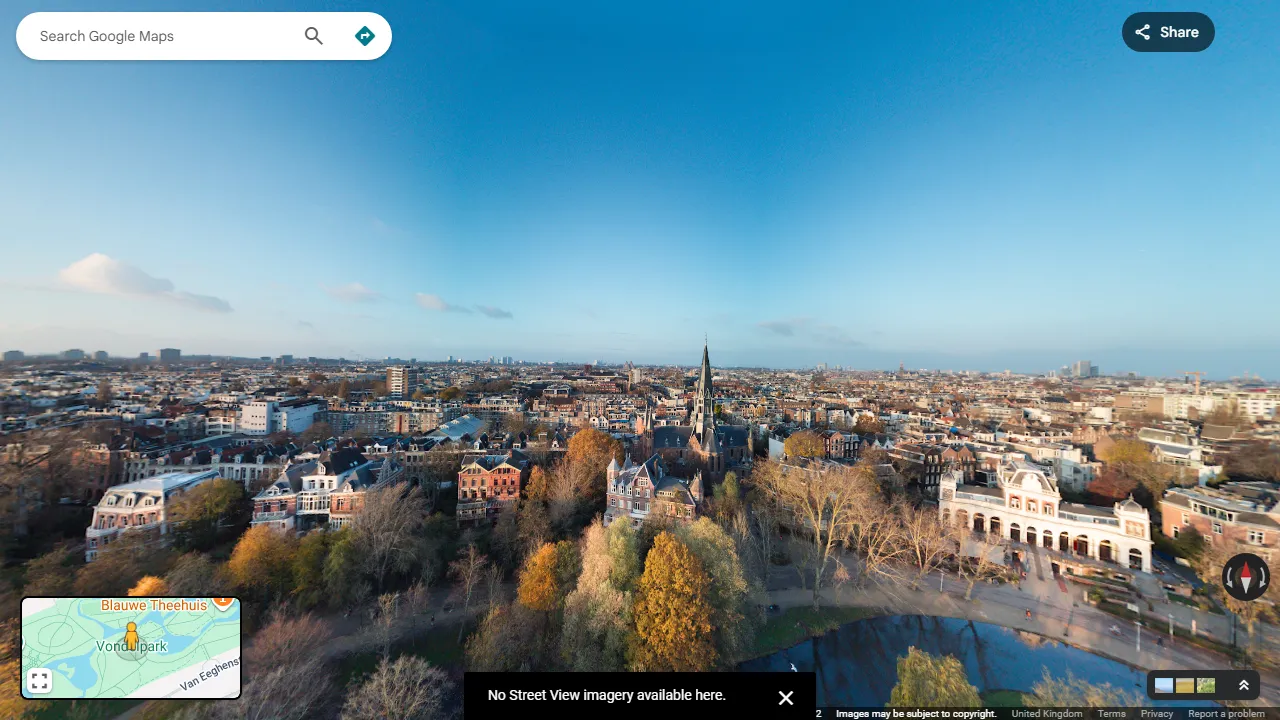
Task: Click Report a problem link
Action: tap(1226, 714)
